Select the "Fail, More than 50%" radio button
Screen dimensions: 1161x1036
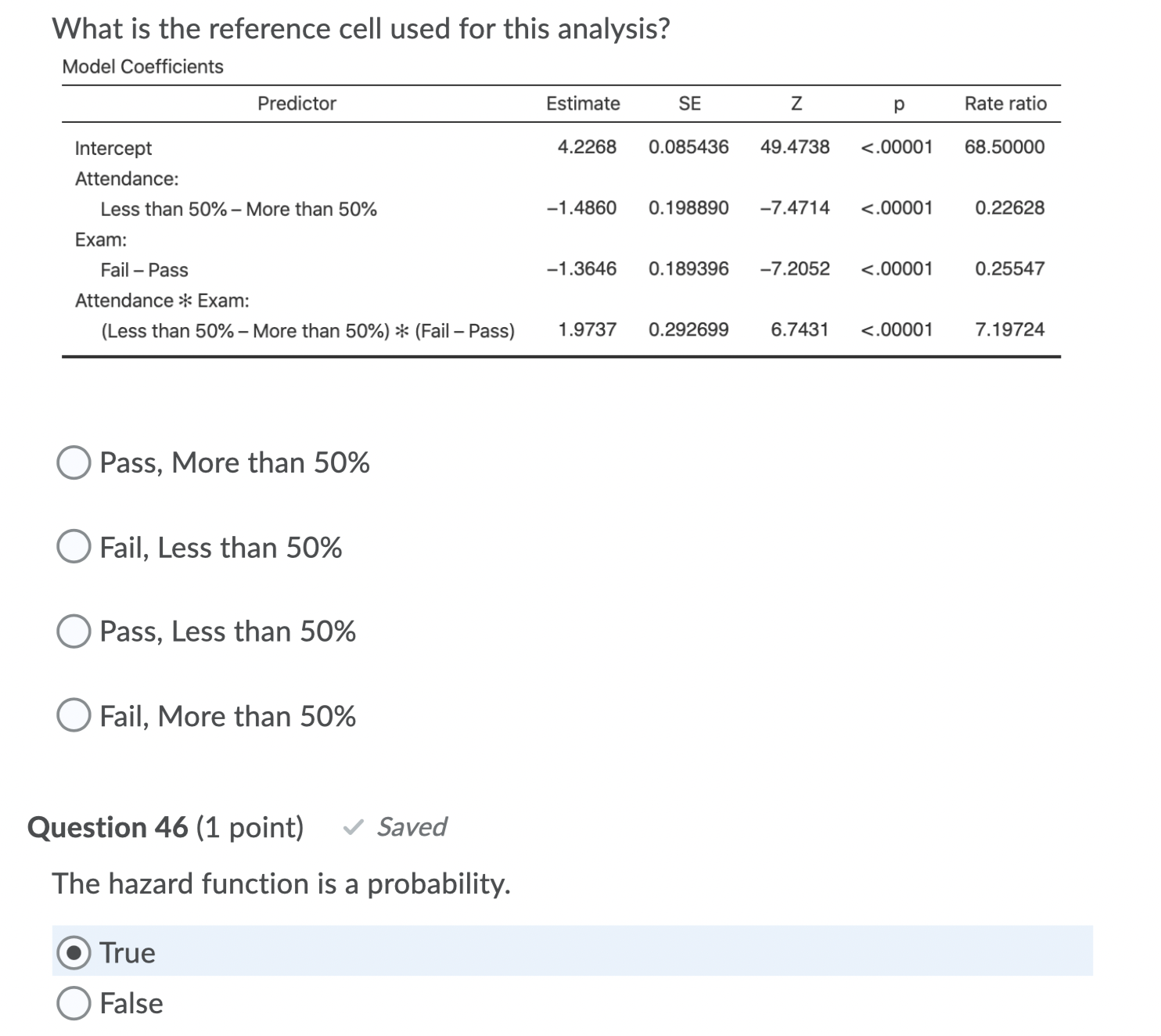(74, 716)
